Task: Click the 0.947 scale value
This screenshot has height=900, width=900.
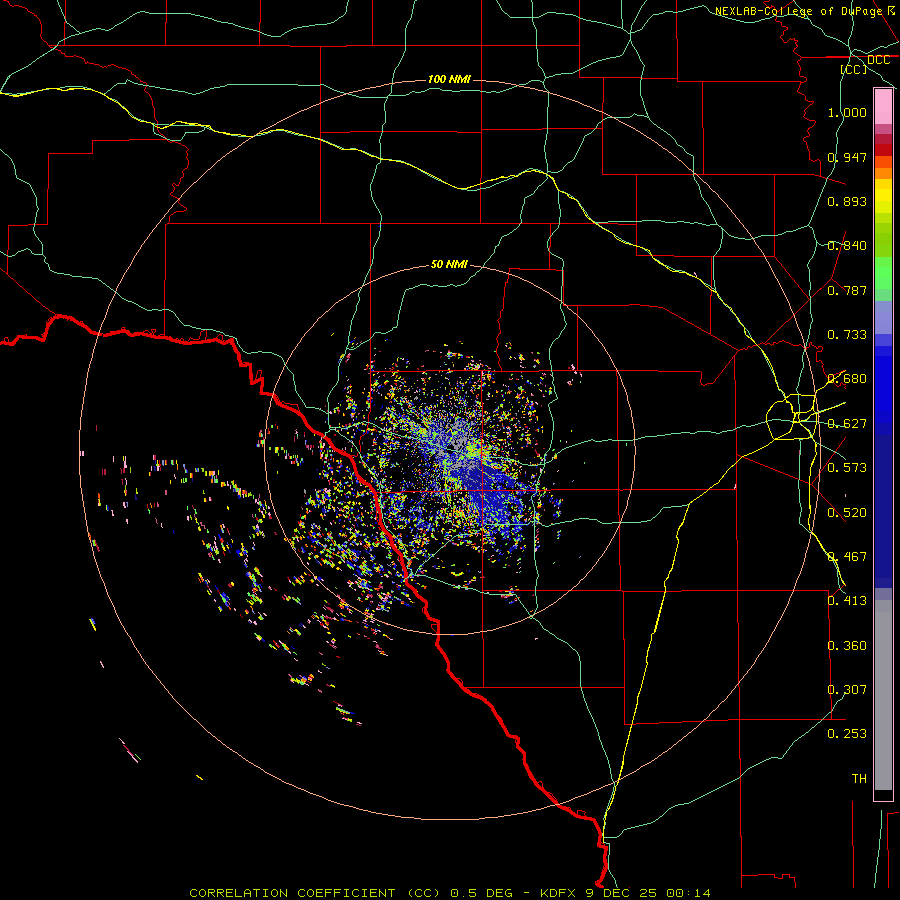Action: click(847, 157)
